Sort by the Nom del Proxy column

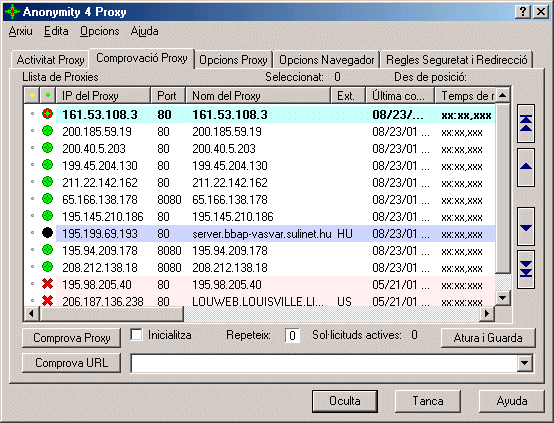[258, 95]
